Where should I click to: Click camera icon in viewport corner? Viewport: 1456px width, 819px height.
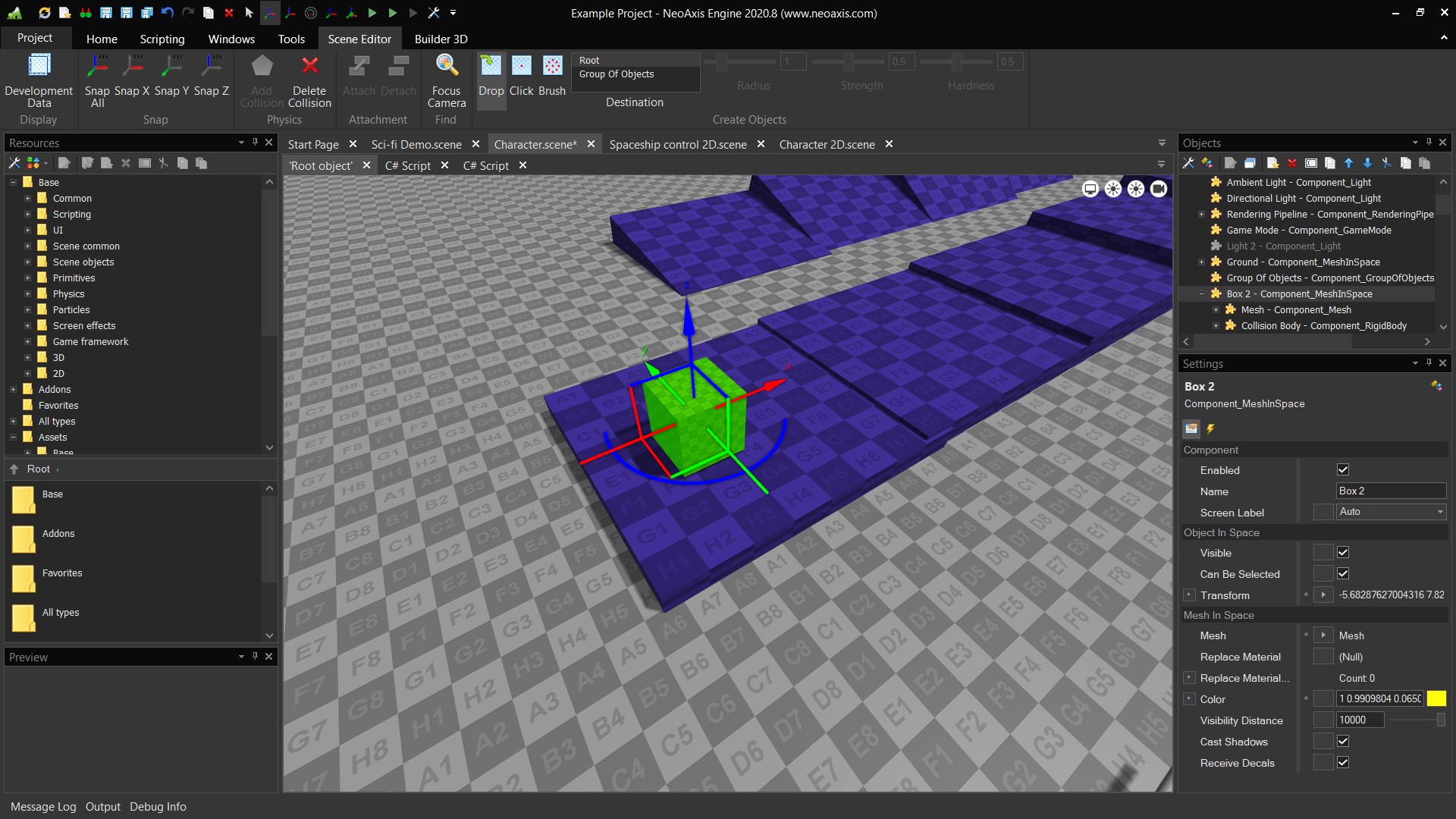(1158, 189)
